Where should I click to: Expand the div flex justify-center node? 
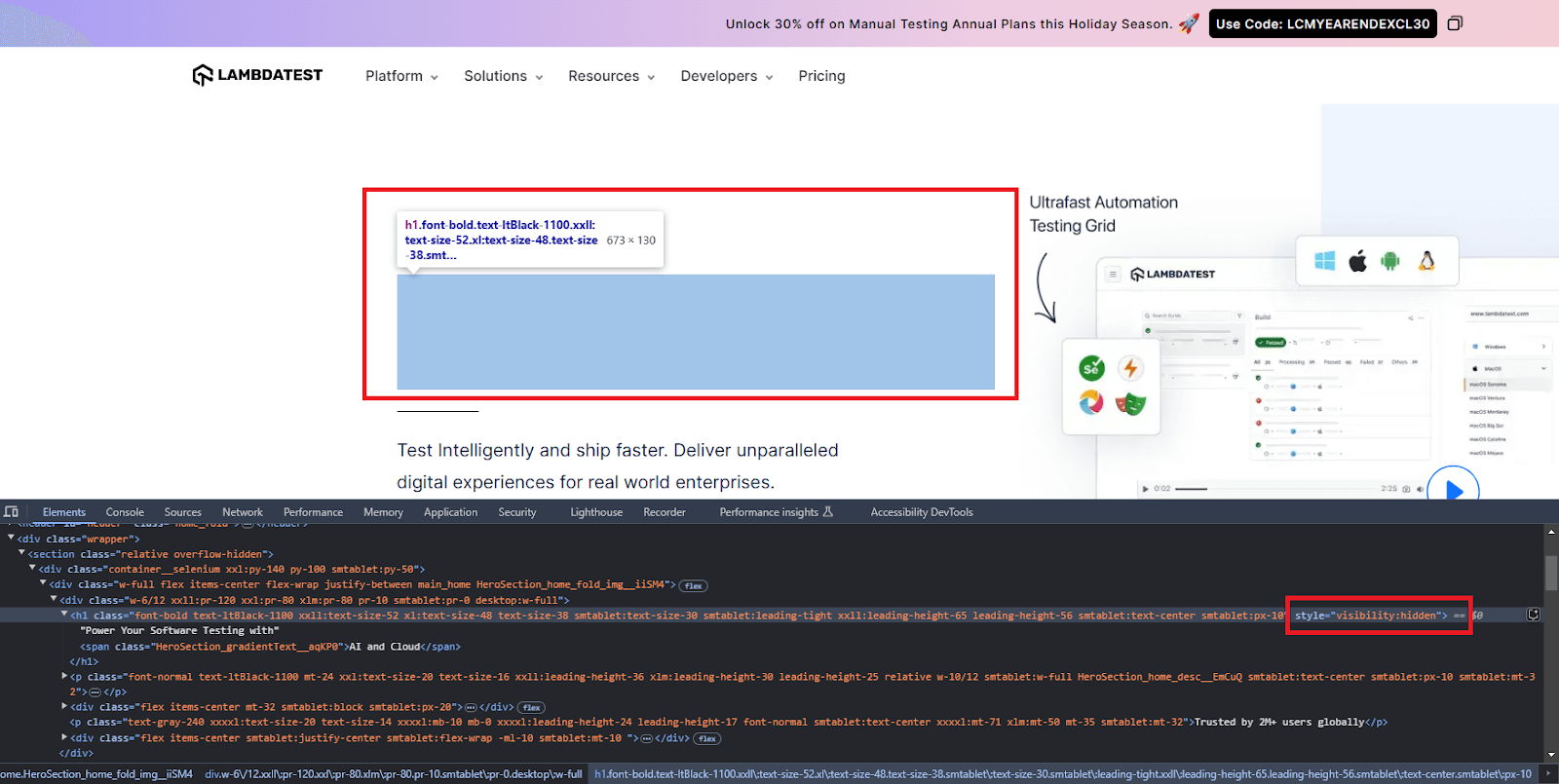64,737
